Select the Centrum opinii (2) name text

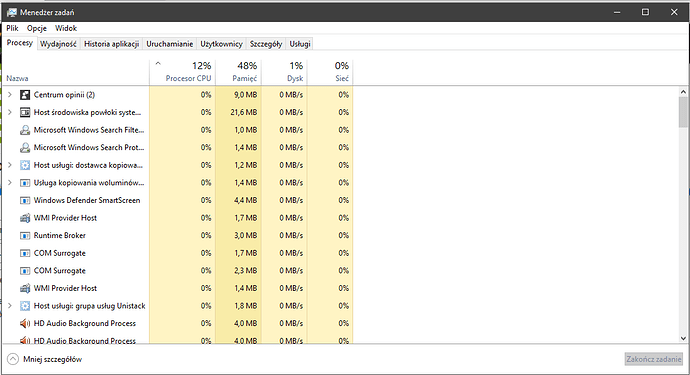(64, 95)
